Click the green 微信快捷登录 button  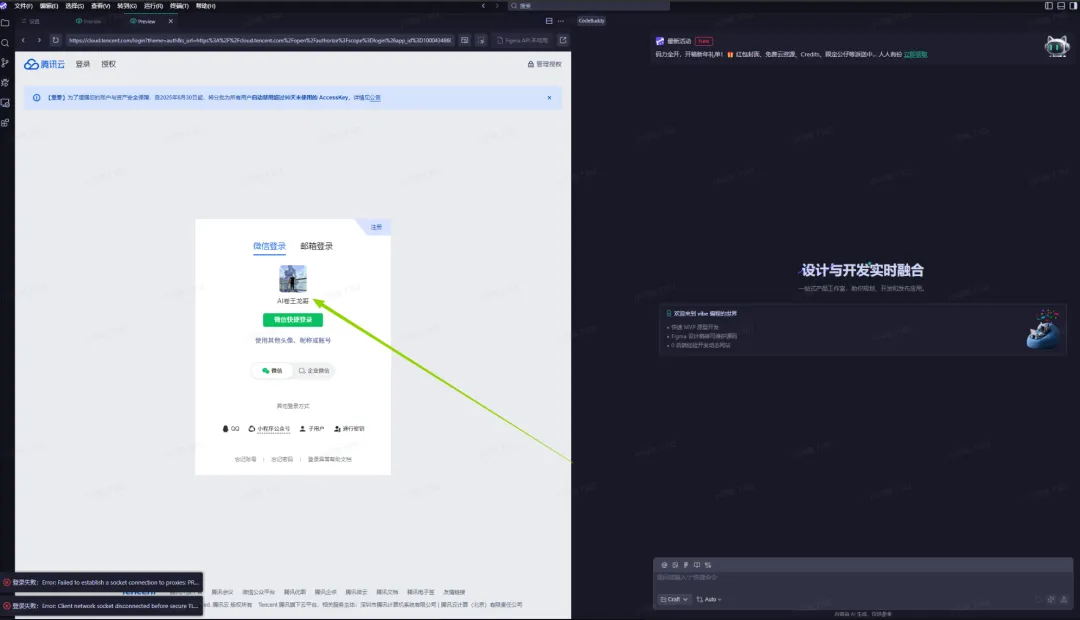point(293,320)
